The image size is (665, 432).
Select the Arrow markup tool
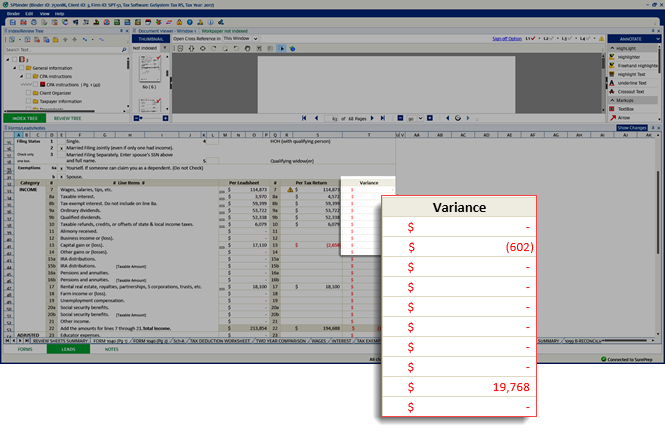[623, 117]
